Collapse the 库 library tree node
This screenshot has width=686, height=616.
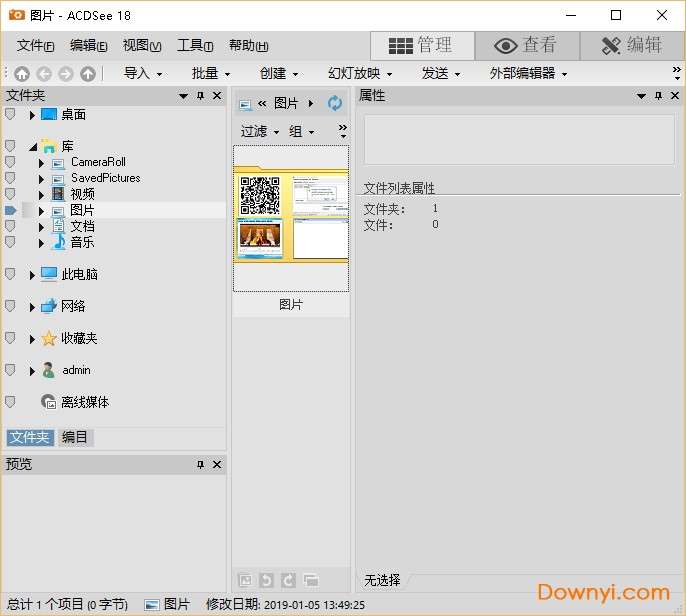point(32,146)
